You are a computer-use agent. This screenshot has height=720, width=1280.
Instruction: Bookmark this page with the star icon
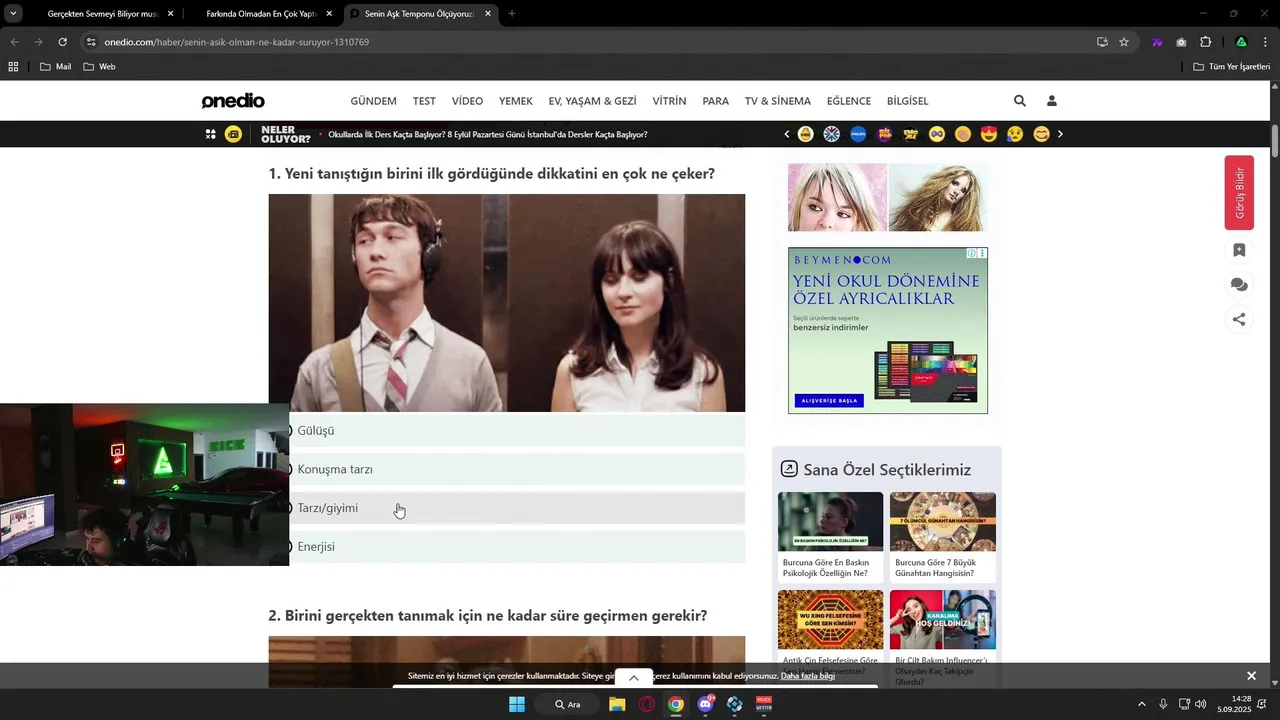1124,42
